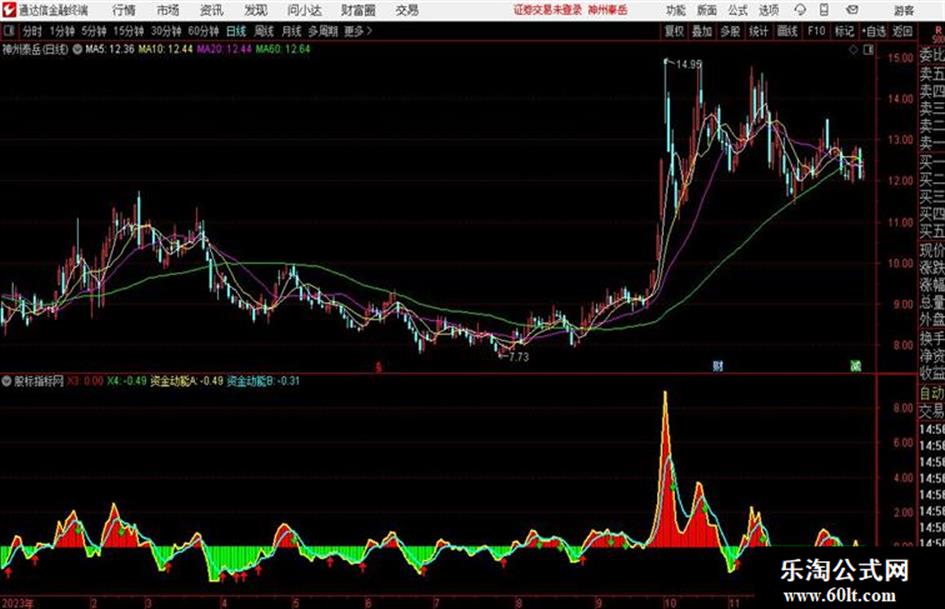Screen dimensions: 945x609
Task: Open the 功能 menu
Action: 676,10
